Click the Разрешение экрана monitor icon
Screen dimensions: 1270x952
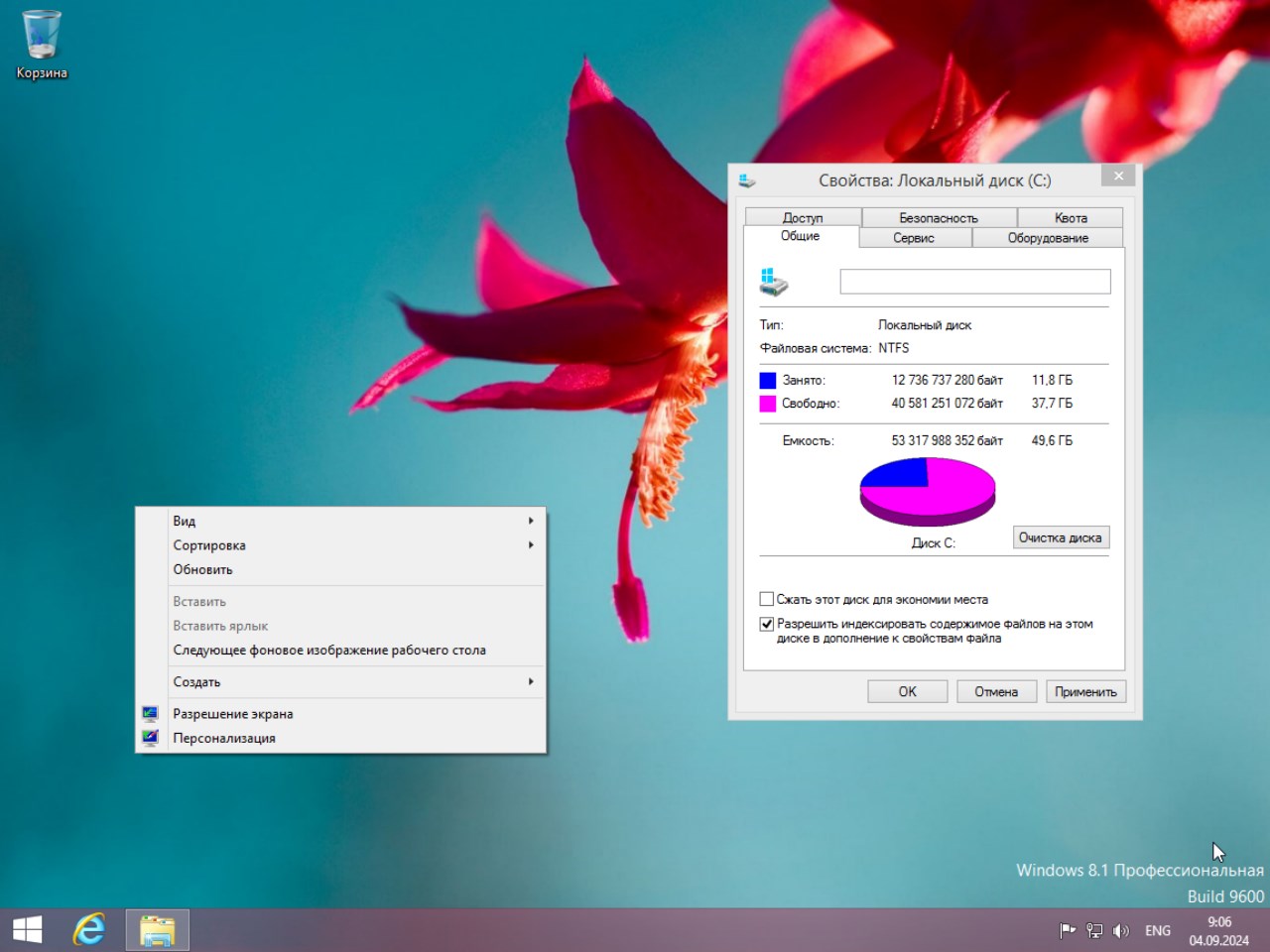coord(150,713)
